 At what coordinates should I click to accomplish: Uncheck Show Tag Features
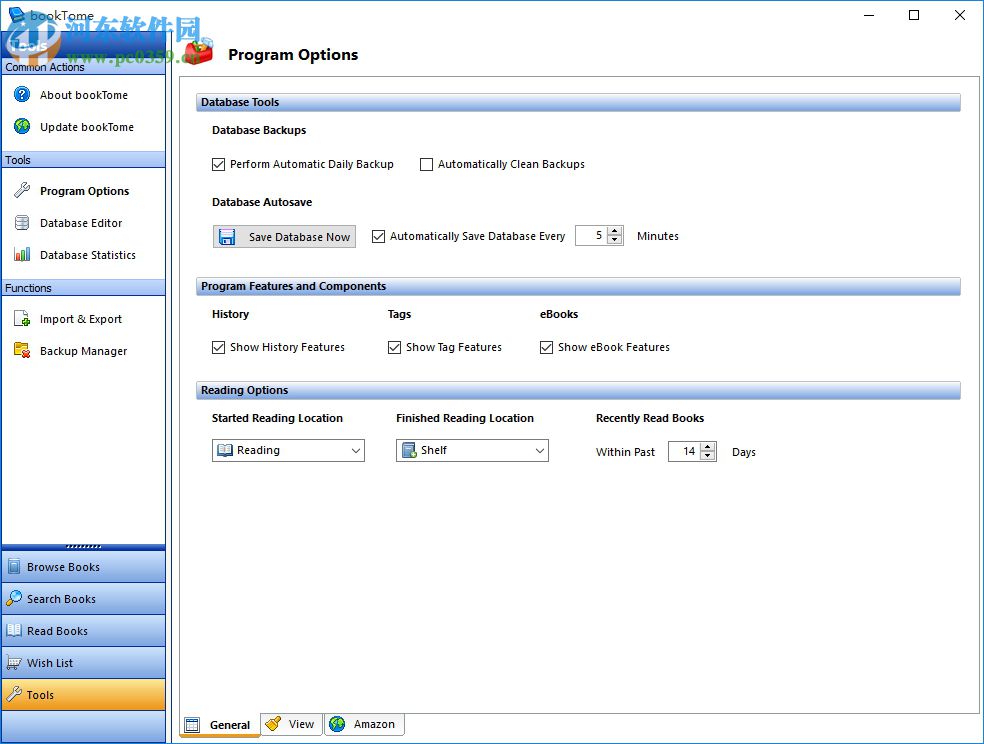pyautogui.click(x=394, y=348)
